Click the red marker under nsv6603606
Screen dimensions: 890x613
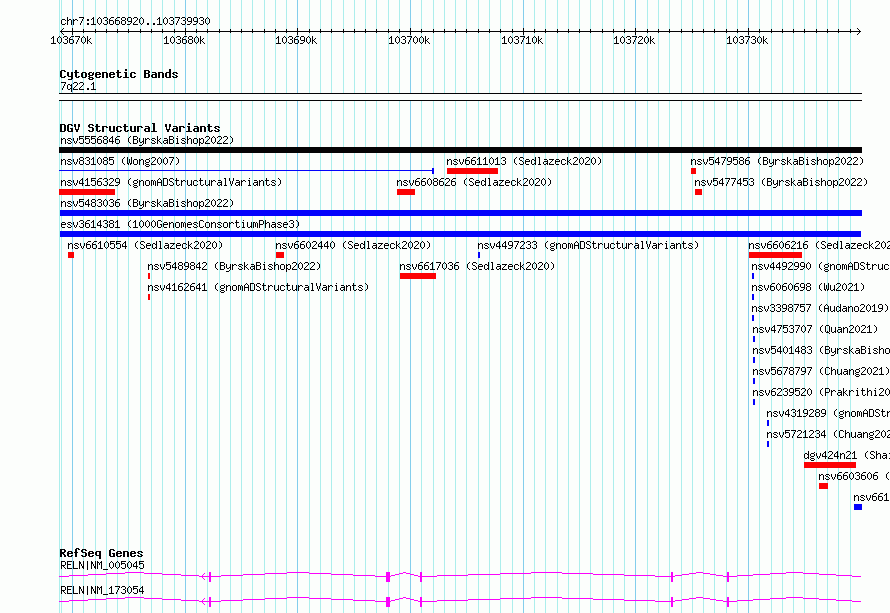tap(824, 486)
